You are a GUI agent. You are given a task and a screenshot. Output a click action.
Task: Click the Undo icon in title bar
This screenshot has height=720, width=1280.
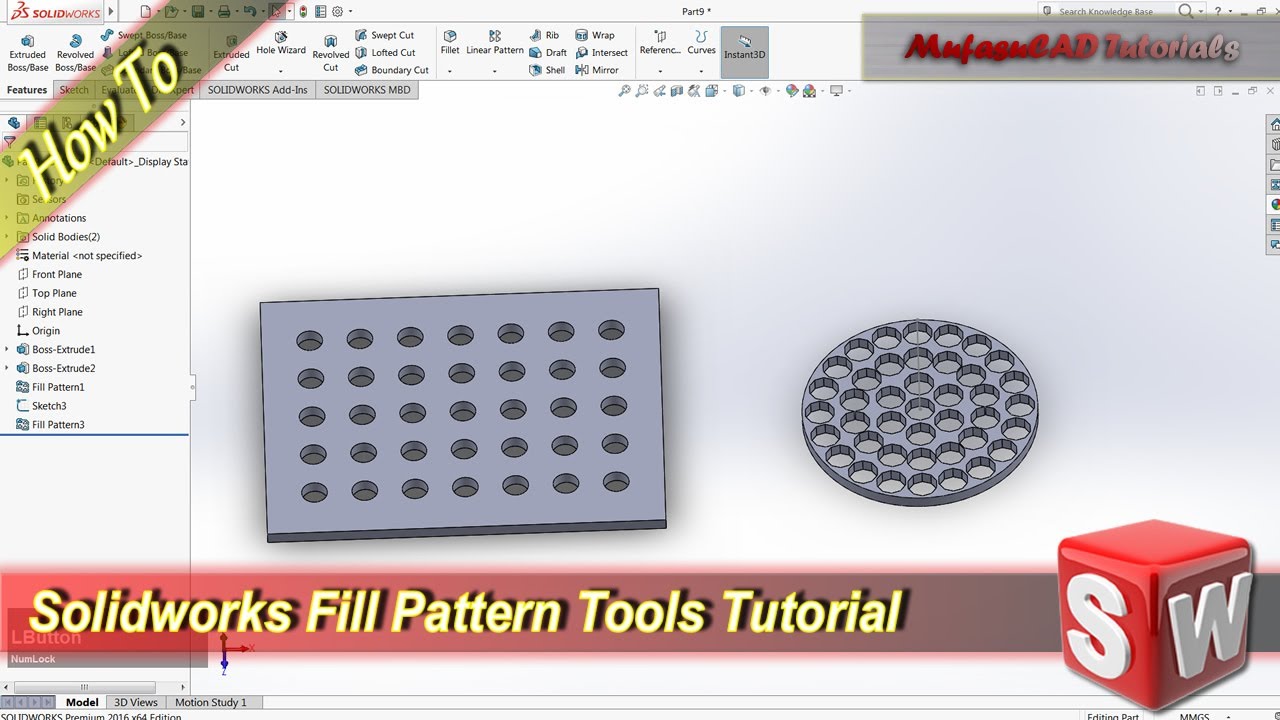pos(251,12)
